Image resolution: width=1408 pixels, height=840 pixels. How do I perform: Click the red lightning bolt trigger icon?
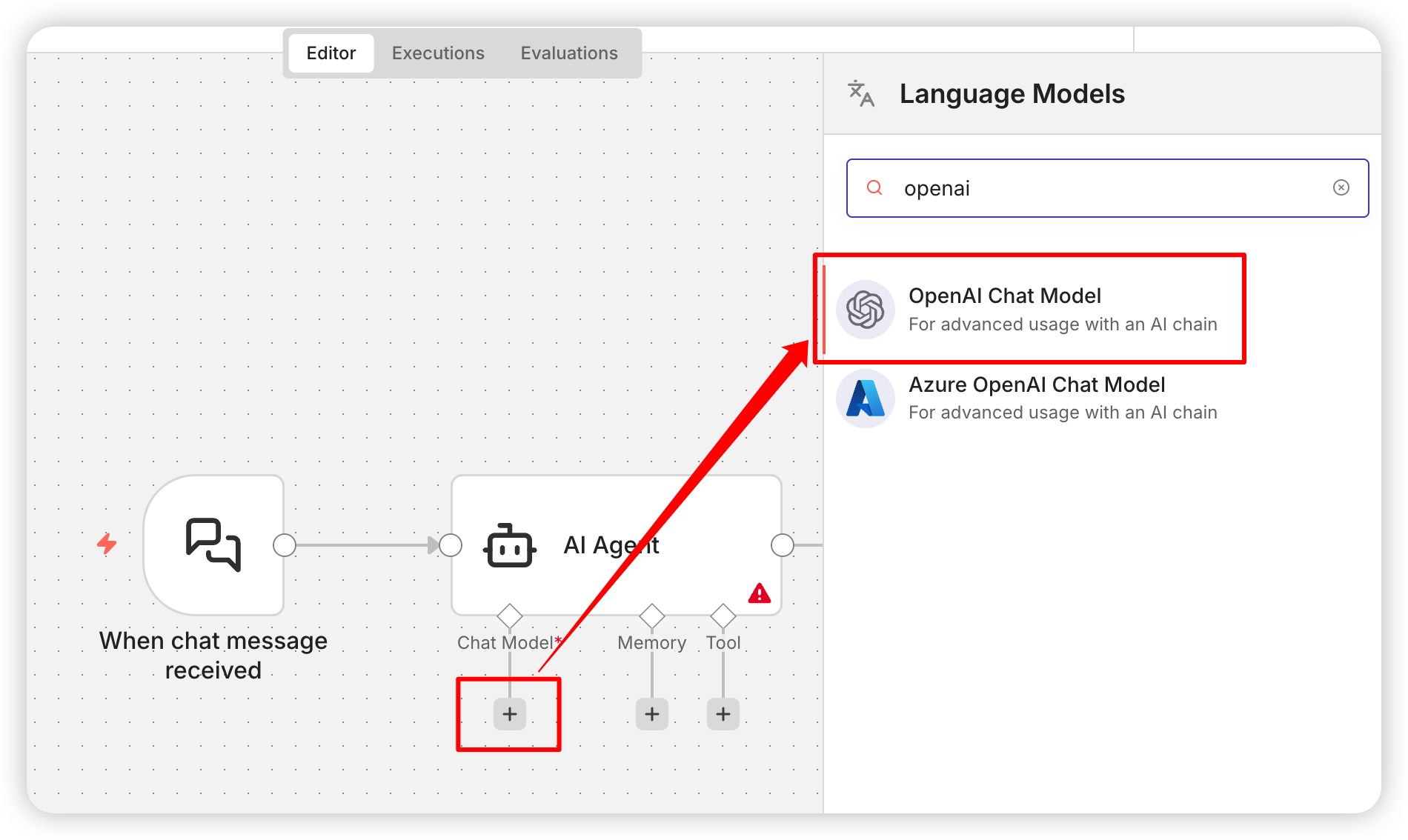pos(107,544)
